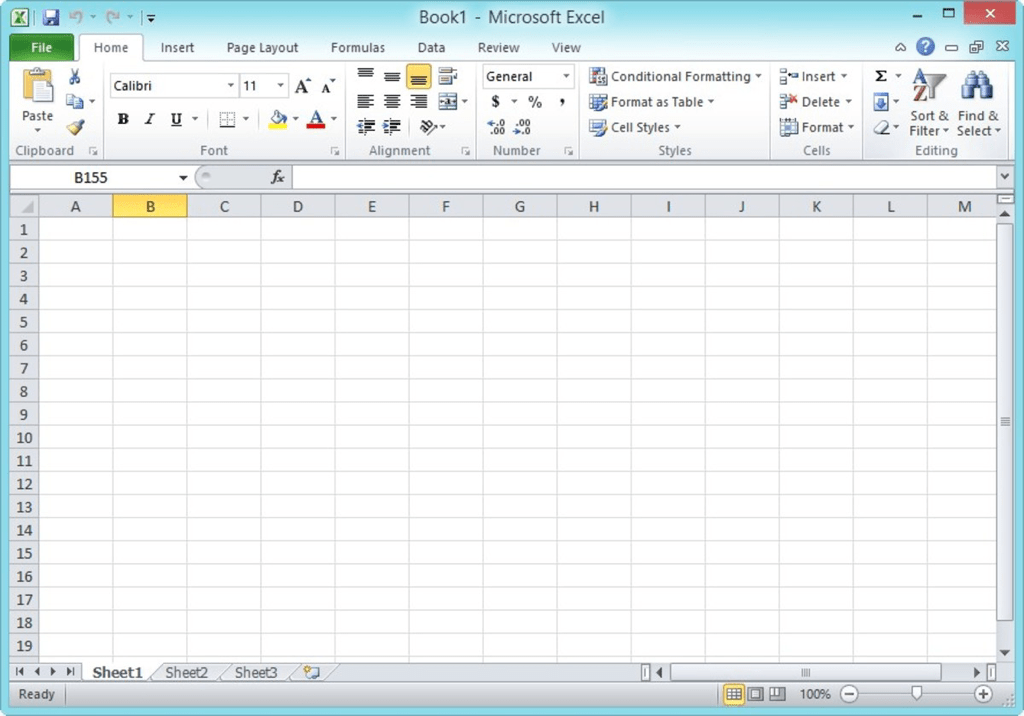The height and width of the screenshot is (716, 1024).
Task: Open the Help question mark icon
Action: pos(925,46)
